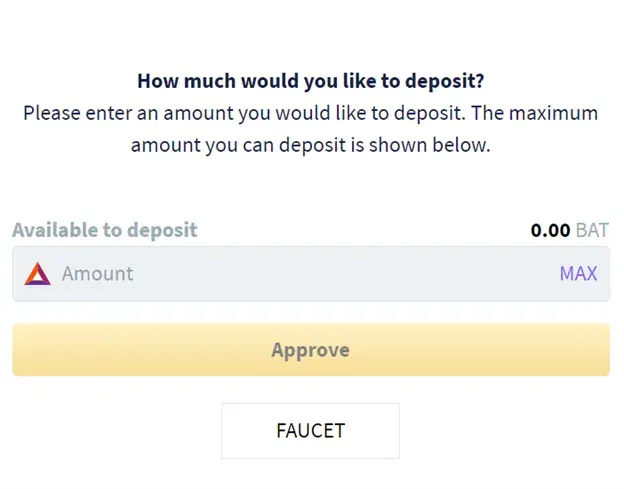This screenshot has width=624, height=489.
Task: Click the 0.00 balance value
Action: [550, 230]
